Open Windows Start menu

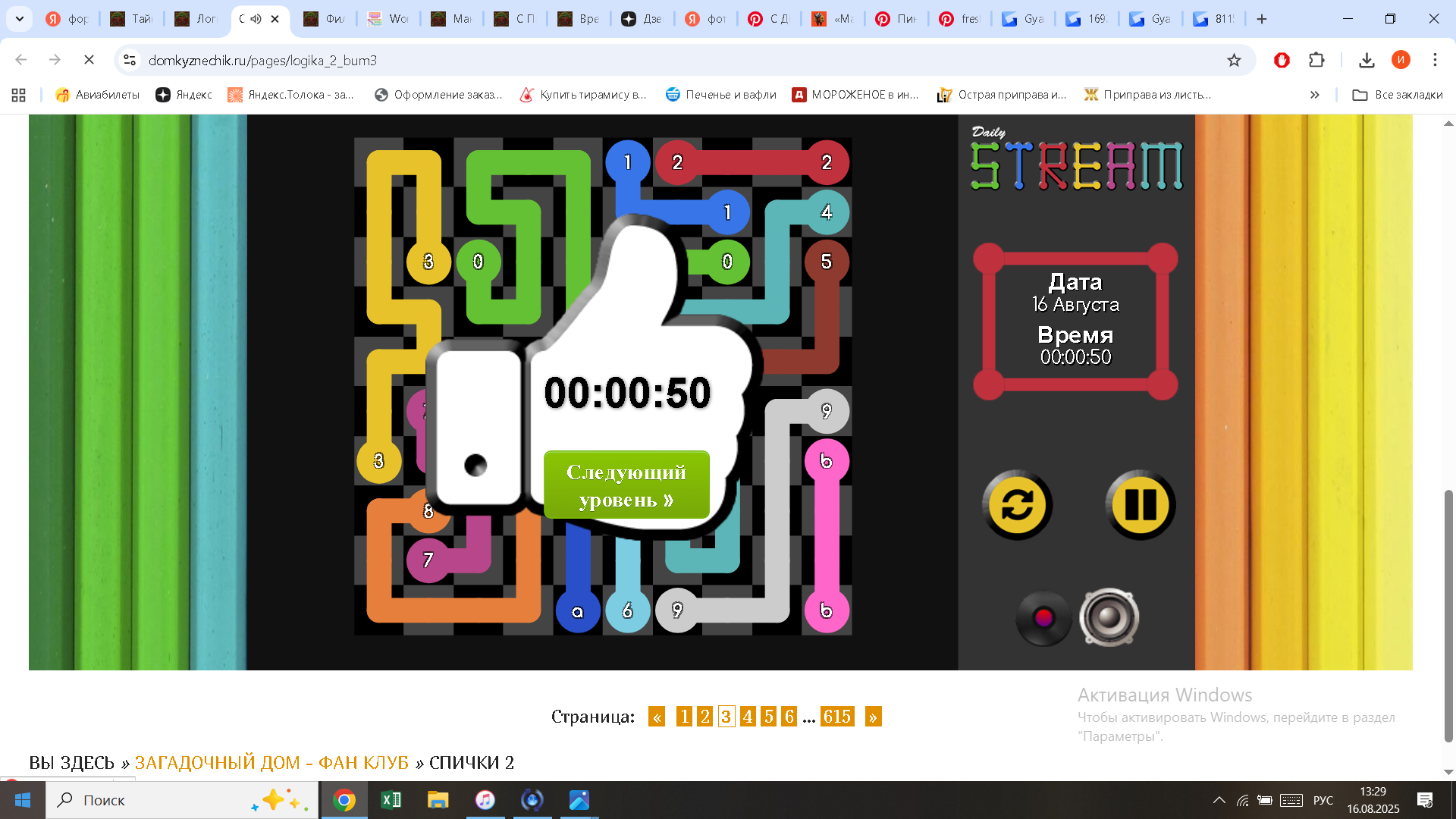point(23,800)
